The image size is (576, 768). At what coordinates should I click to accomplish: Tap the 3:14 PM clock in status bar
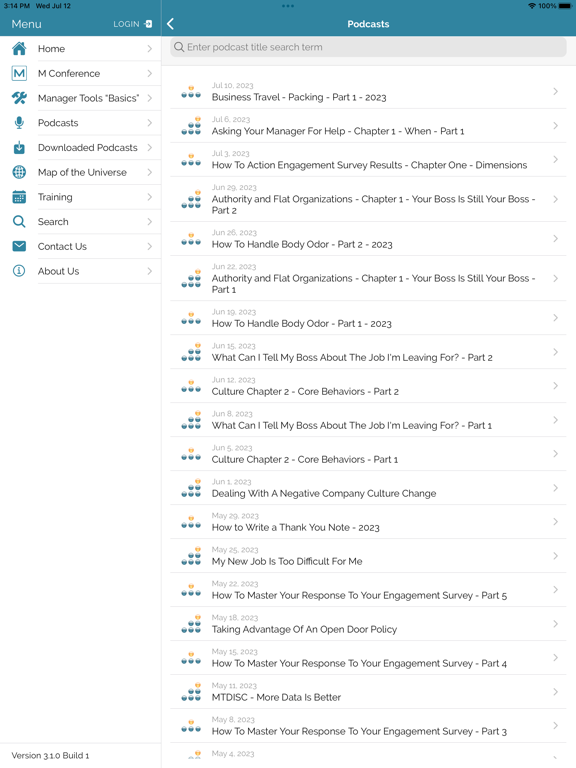(17, 6)
